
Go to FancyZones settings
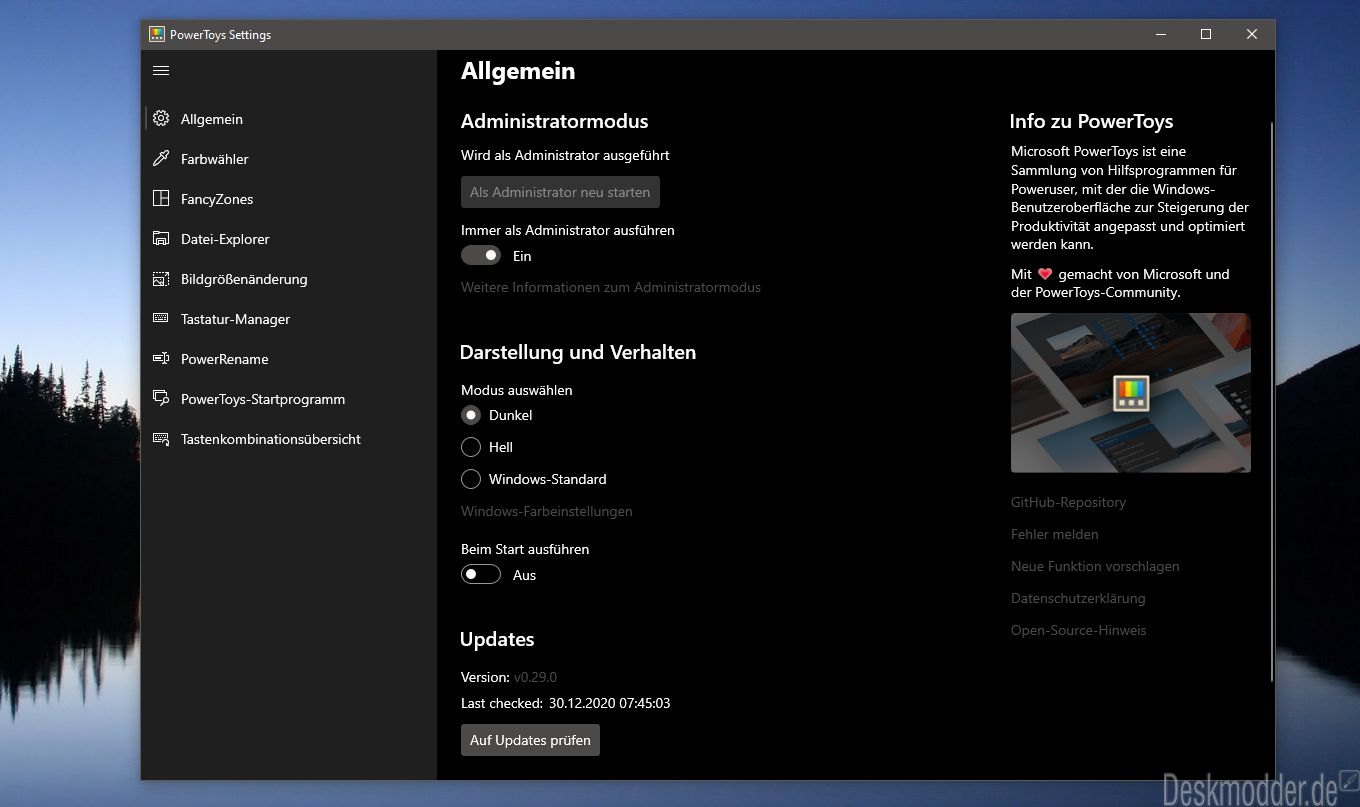(289, 199)
